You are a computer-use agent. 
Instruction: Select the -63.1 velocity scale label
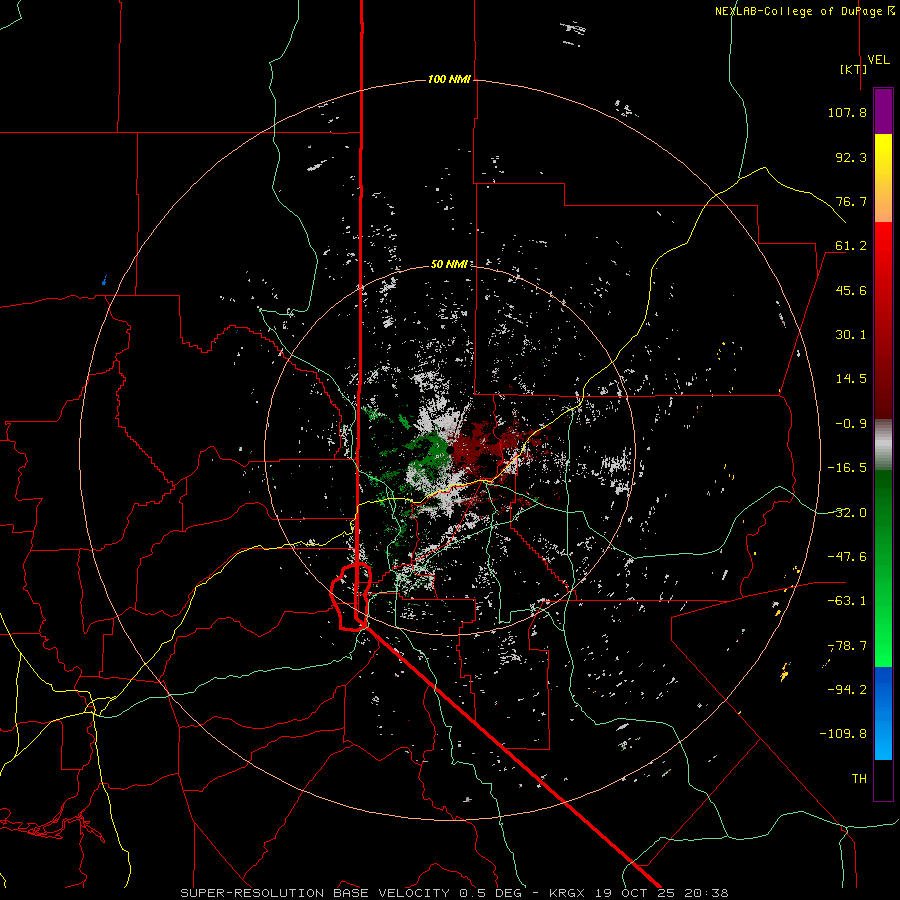click(847, 601)
